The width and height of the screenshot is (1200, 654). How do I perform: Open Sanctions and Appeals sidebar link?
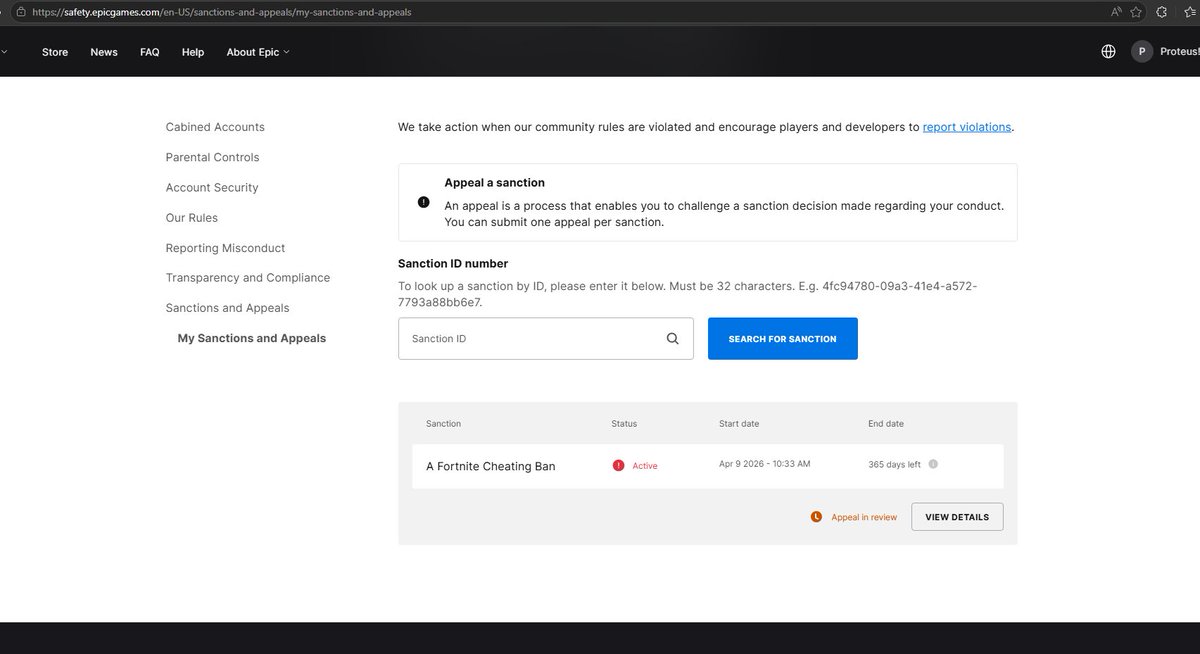[227, 307]
